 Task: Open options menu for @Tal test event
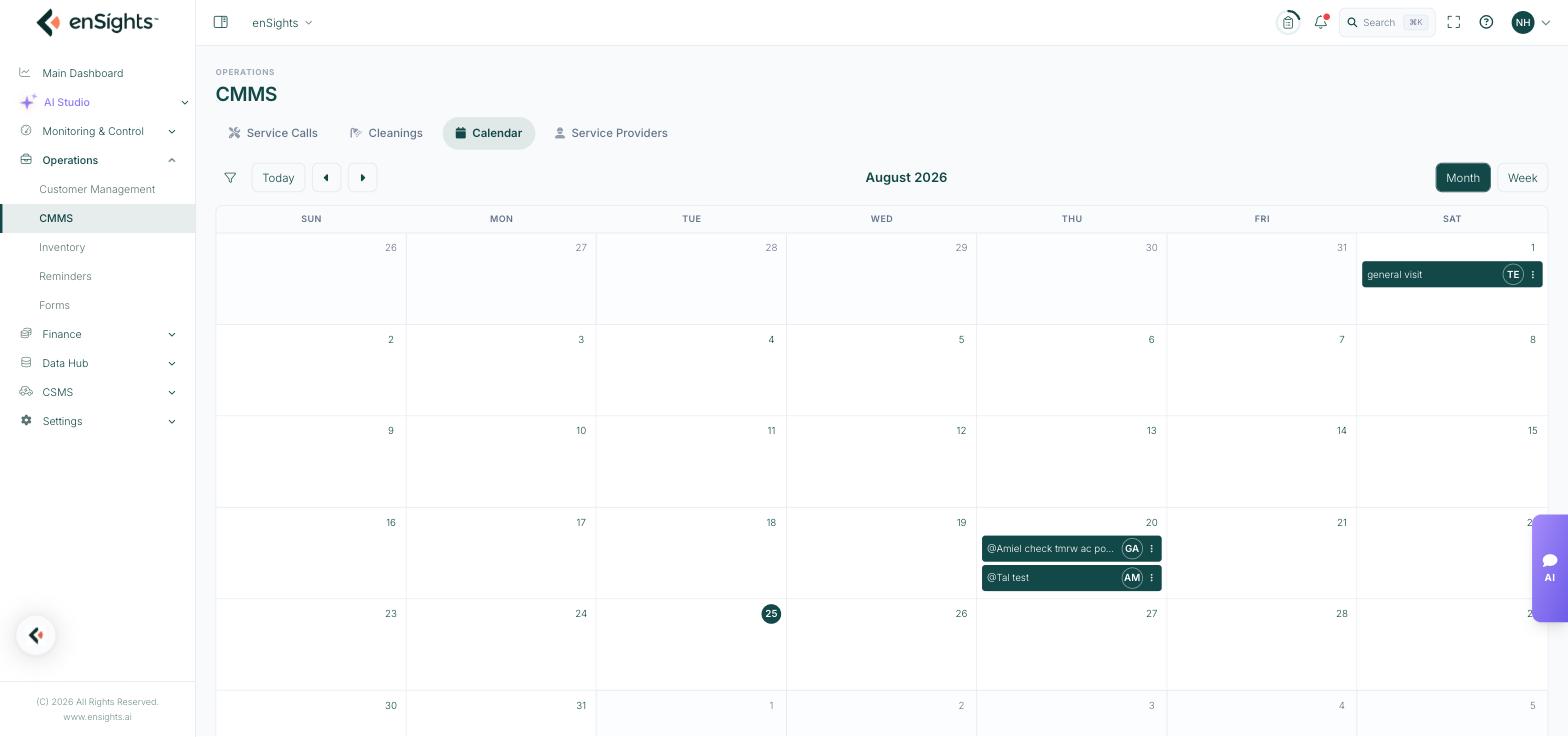1152,577
